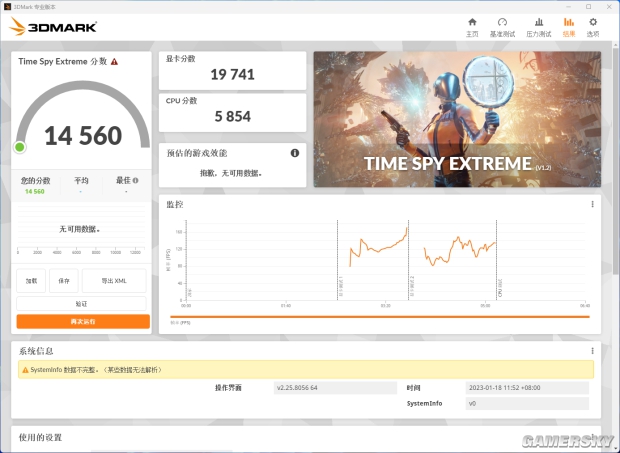620x453 pixels.
Task: Click the 保存 (Save) button
Action: (64, 281)
